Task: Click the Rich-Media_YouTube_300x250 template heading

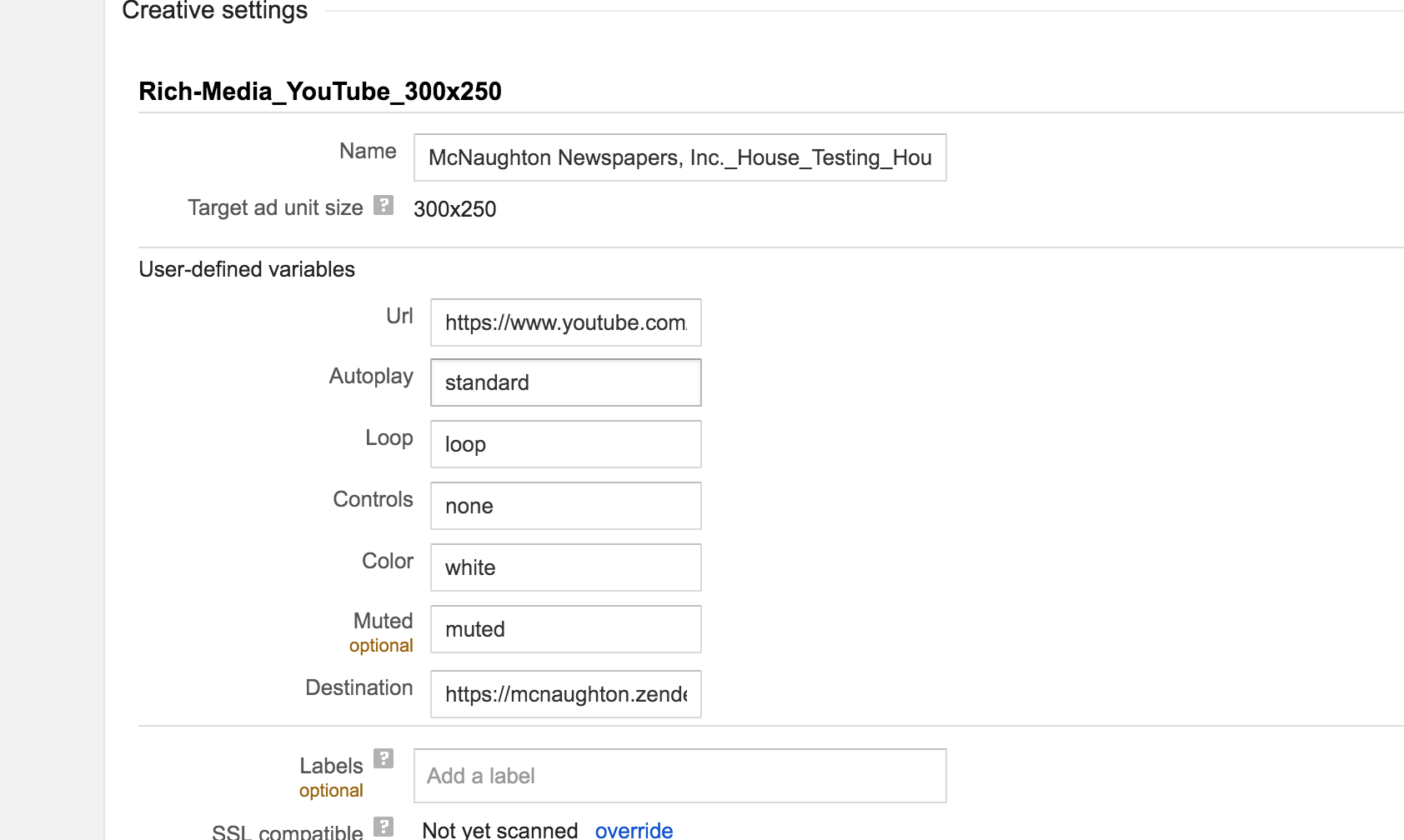Action: pos(320,92)
